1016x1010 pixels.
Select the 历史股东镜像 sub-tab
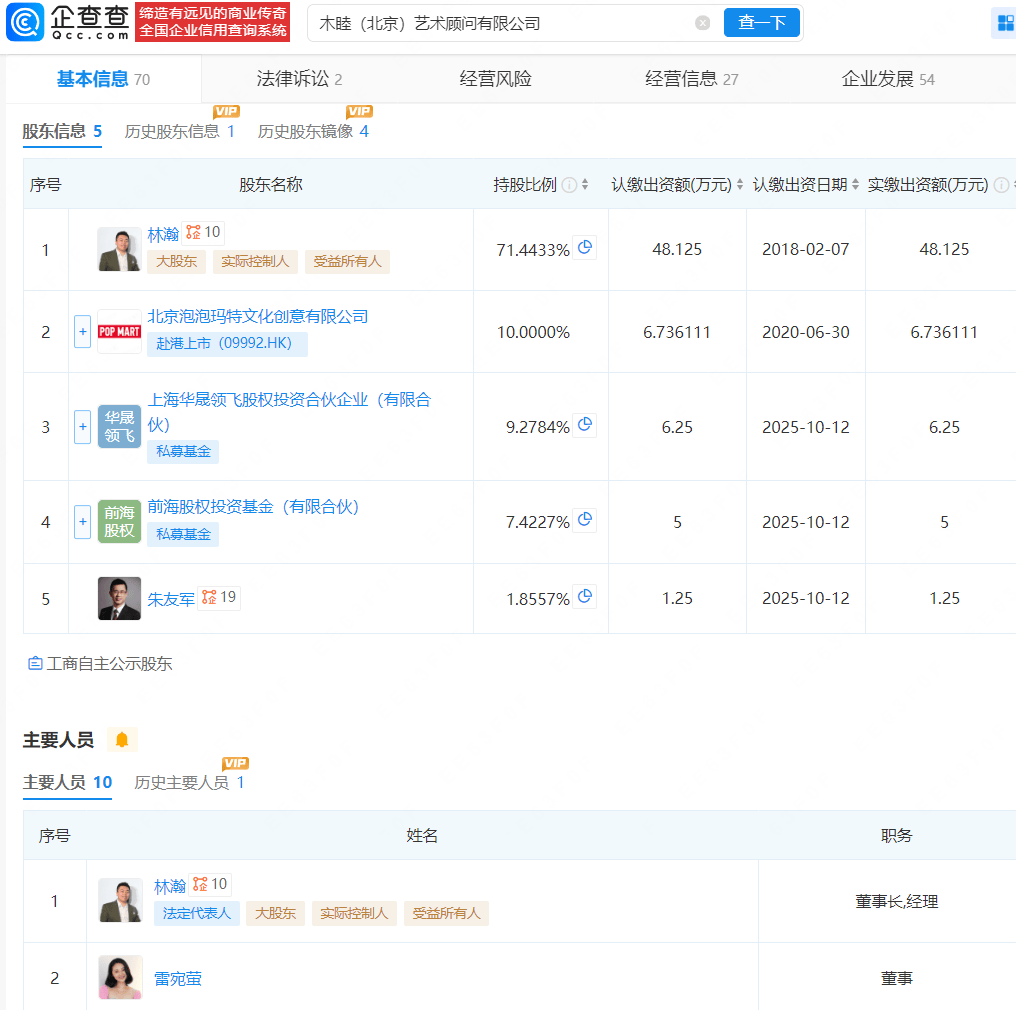pyautogui.click(x=313, y=132)
